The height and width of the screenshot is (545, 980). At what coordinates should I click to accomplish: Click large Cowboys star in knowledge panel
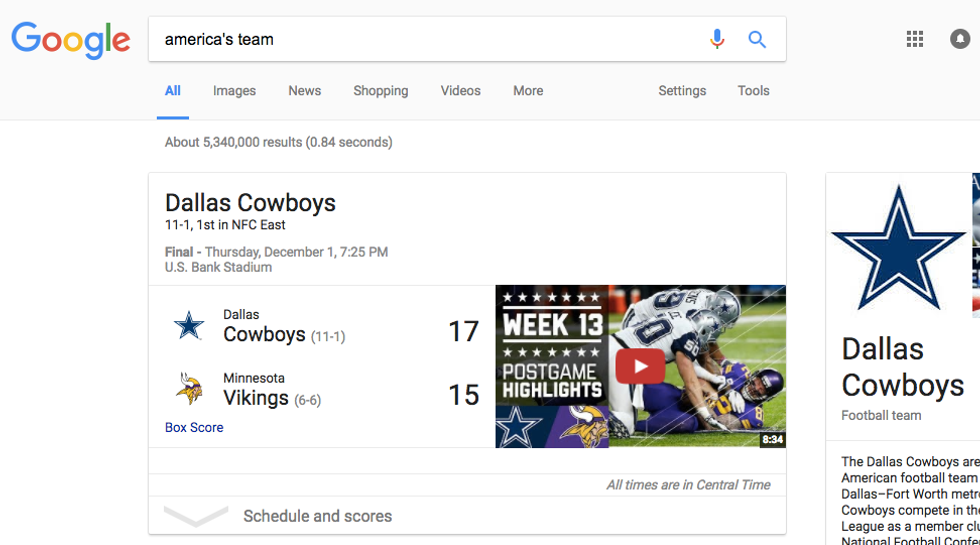pos(897,247)
